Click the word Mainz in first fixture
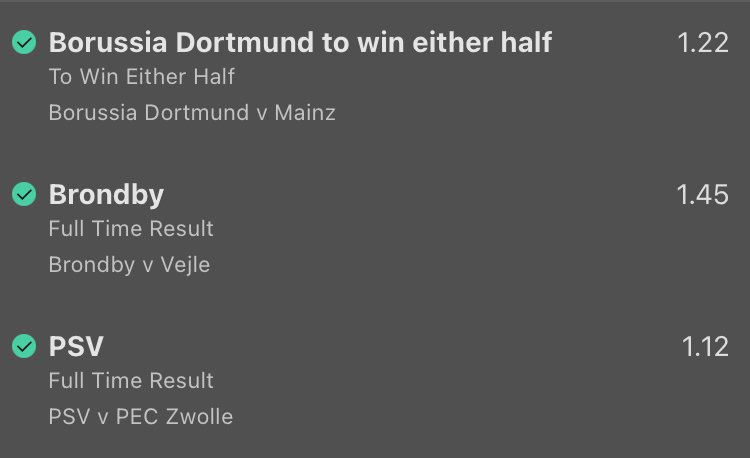This screenshot has width=750, height=458. [x=305, y=113]
